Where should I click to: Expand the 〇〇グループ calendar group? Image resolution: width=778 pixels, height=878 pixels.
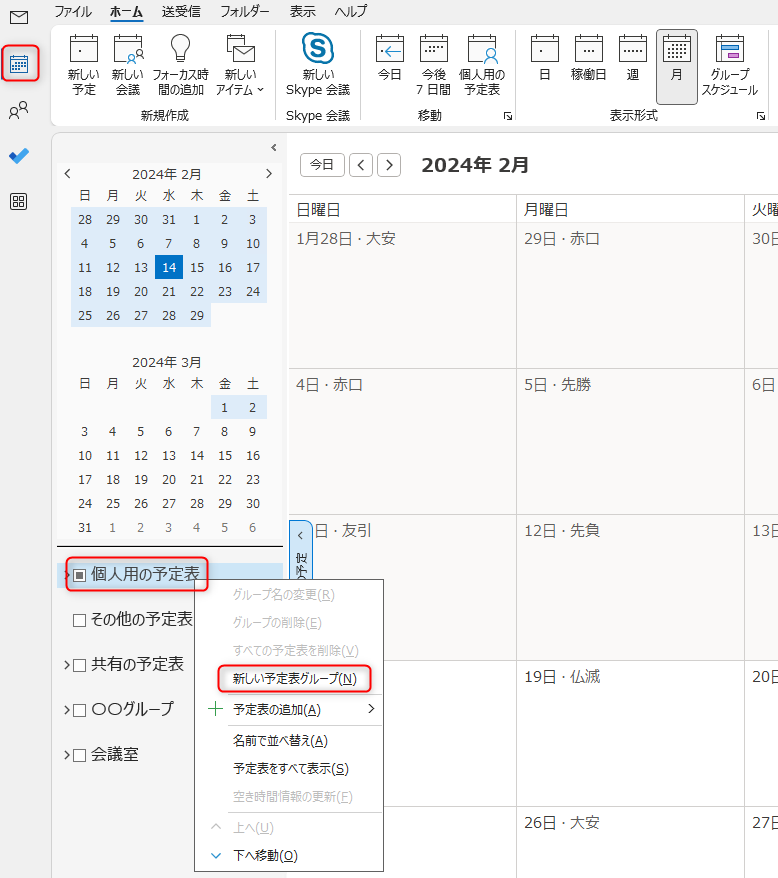[66, 710]
